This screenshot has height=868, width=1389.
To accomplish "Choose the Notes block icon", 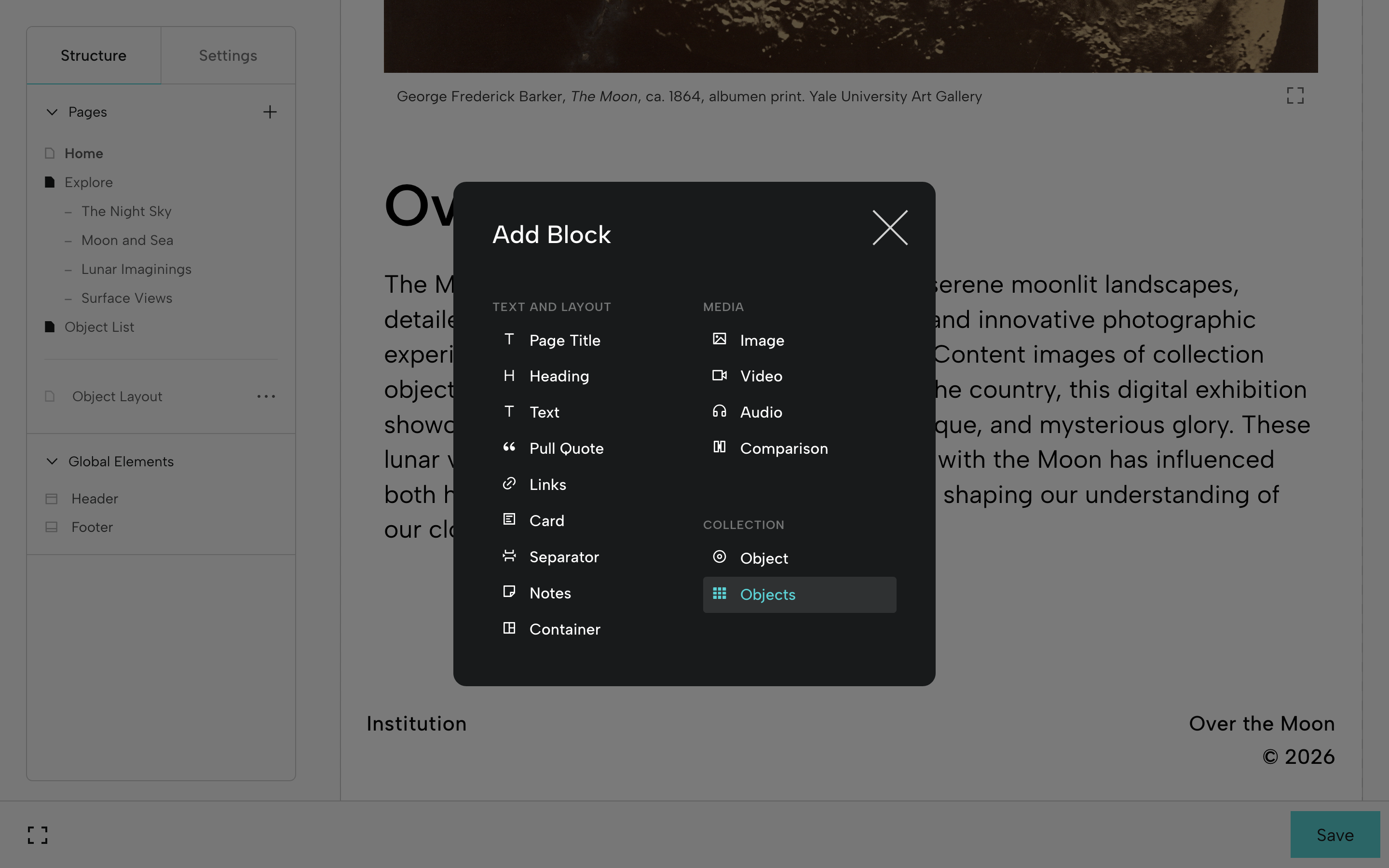I will tap(509, 592).
